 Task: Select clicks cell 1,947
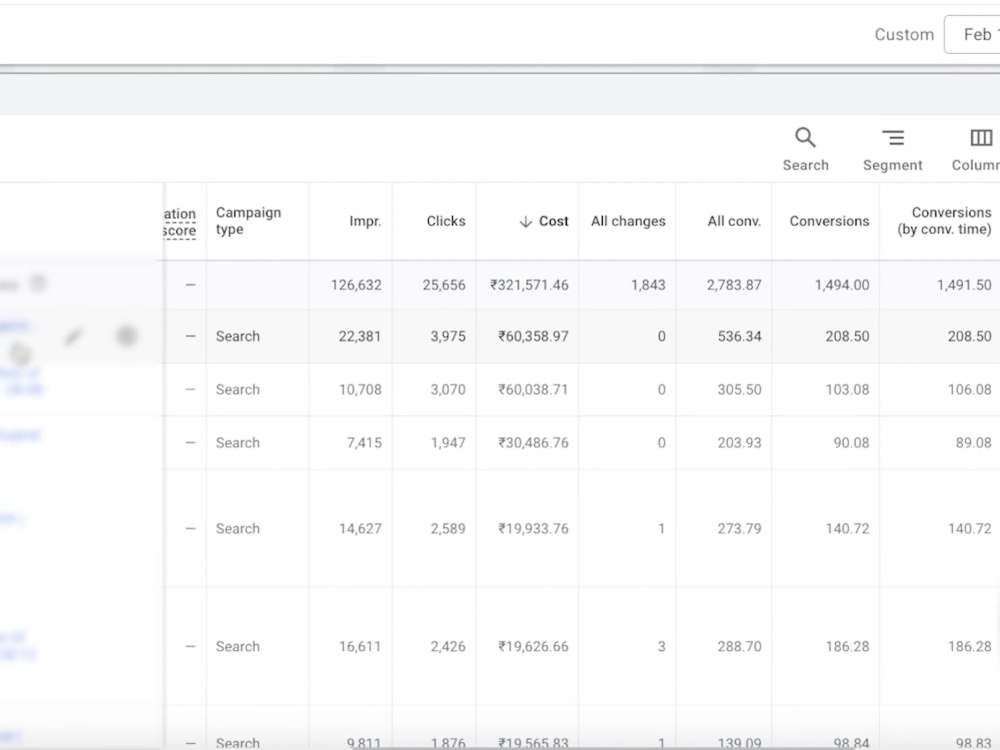pyautogui.click(x=448, y=443)
